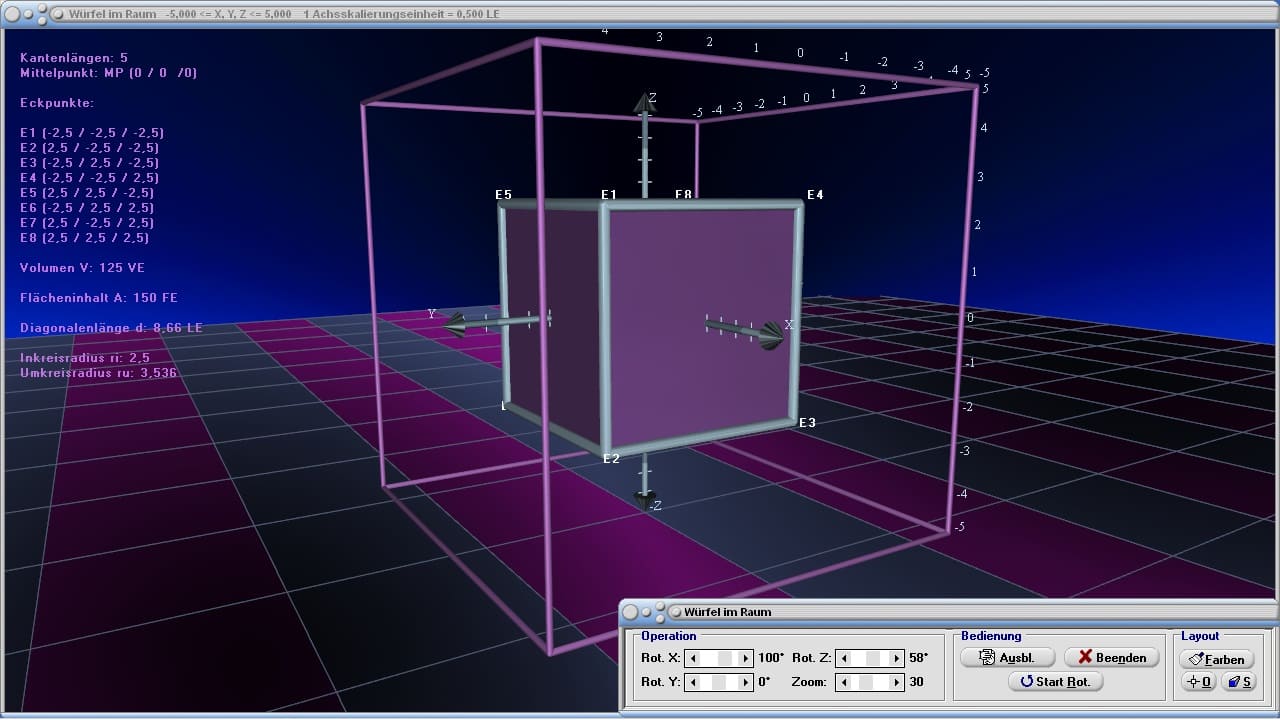The width and height of the screenshot is (1280, 720).
Task: Click the 'Volumen V: 125 VE' text
Action: pyautogui.click(x=83, y=268)
